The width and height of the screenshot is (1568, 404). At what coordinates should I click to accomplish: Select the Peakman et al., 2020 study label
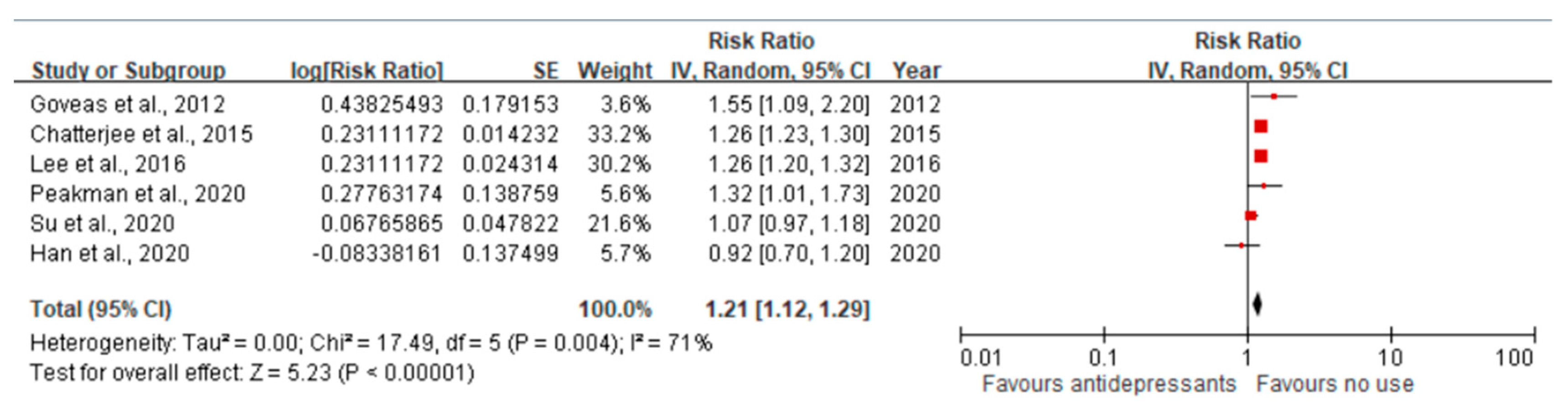pos(138,194)
